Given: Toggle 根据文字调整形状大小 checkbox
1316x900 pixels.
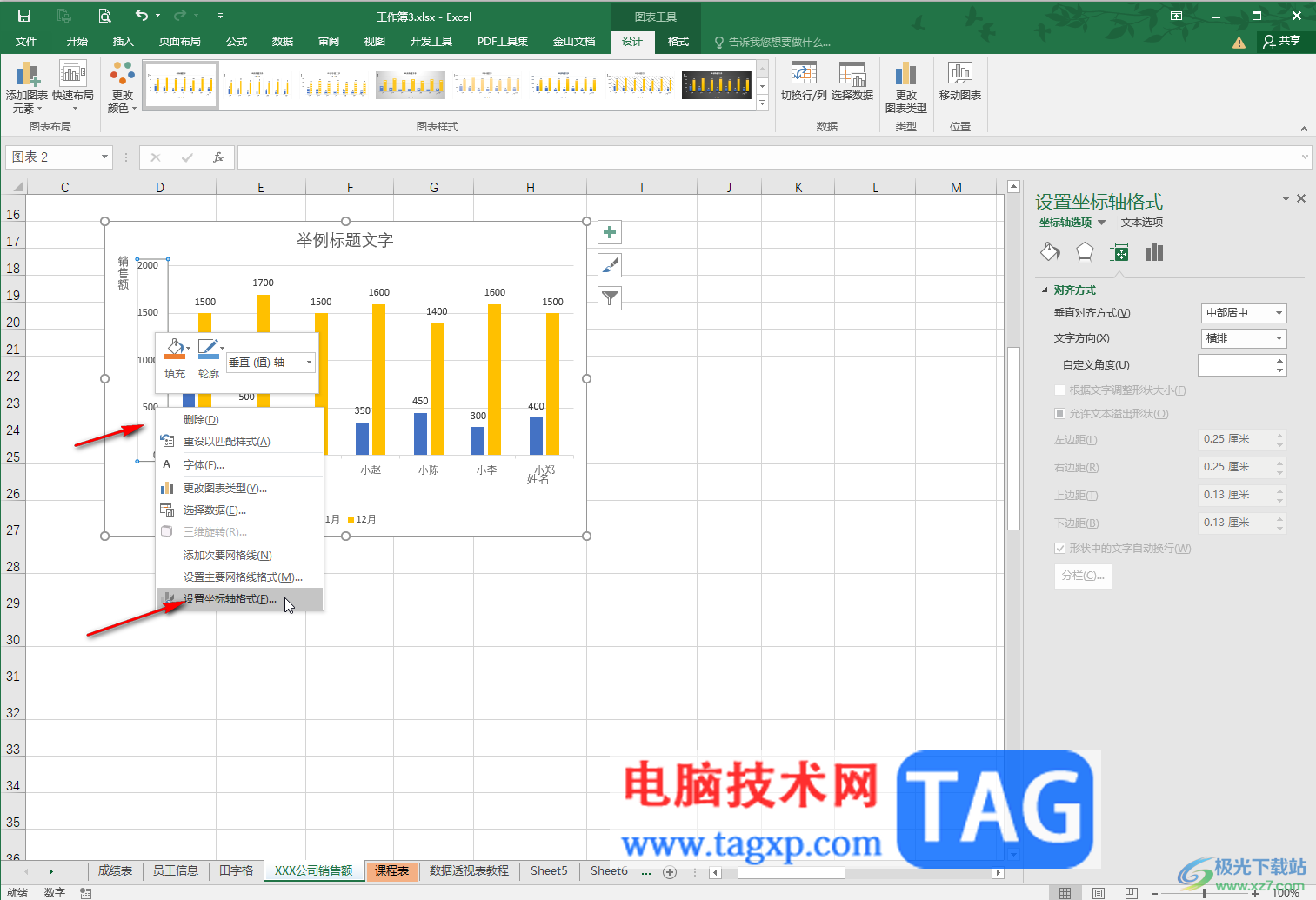Looking at the screenshot, I should coord(1059,390).
